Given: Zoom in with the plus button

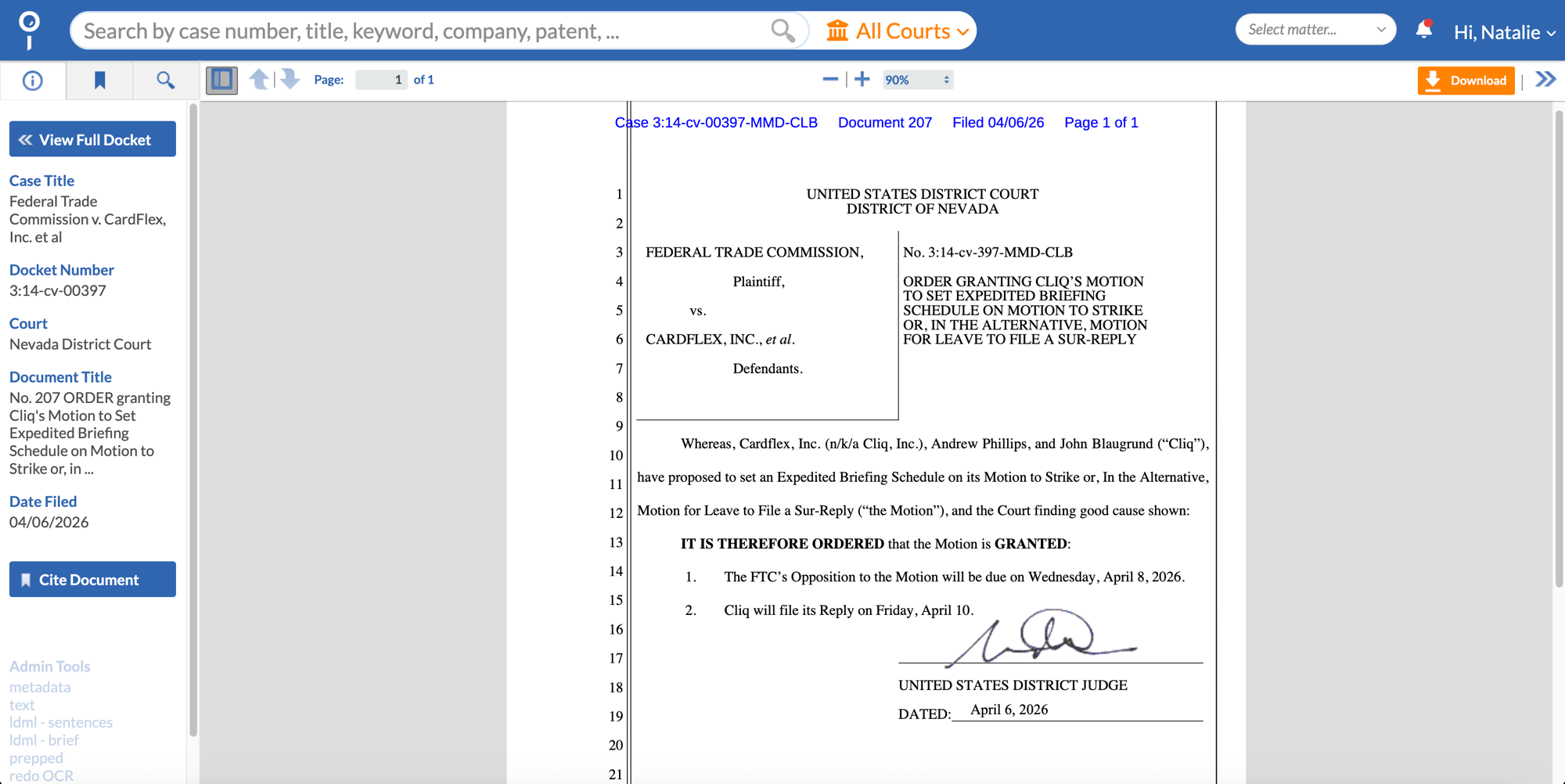Looking at the screenshot, I should pos(862,79).
